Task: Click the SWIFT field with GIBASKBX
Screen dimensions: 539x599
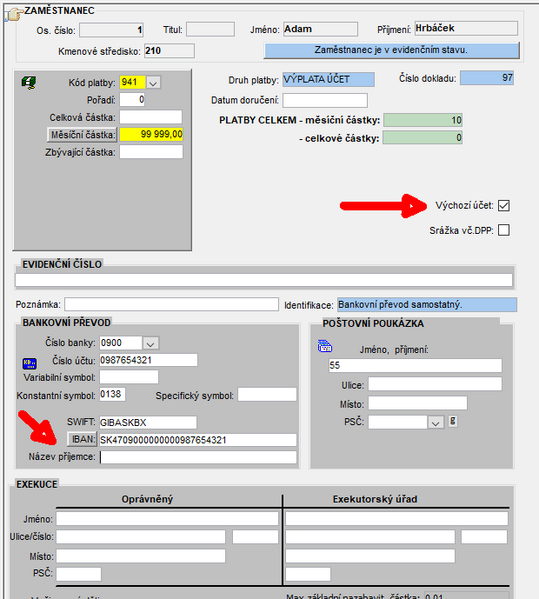Action: [148, 423]
